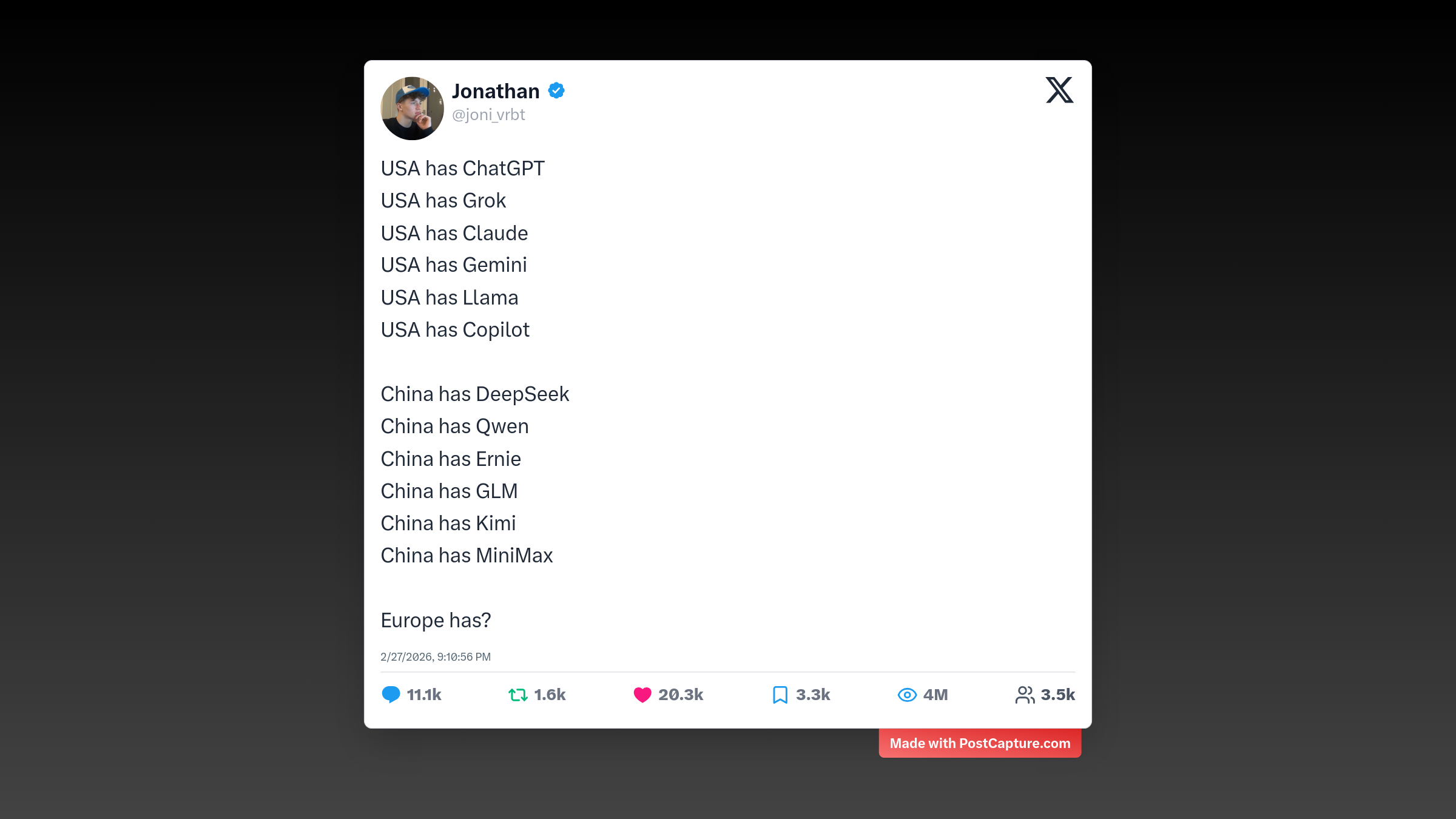Open the @joni_vrbt handle link

pos(488,115)
